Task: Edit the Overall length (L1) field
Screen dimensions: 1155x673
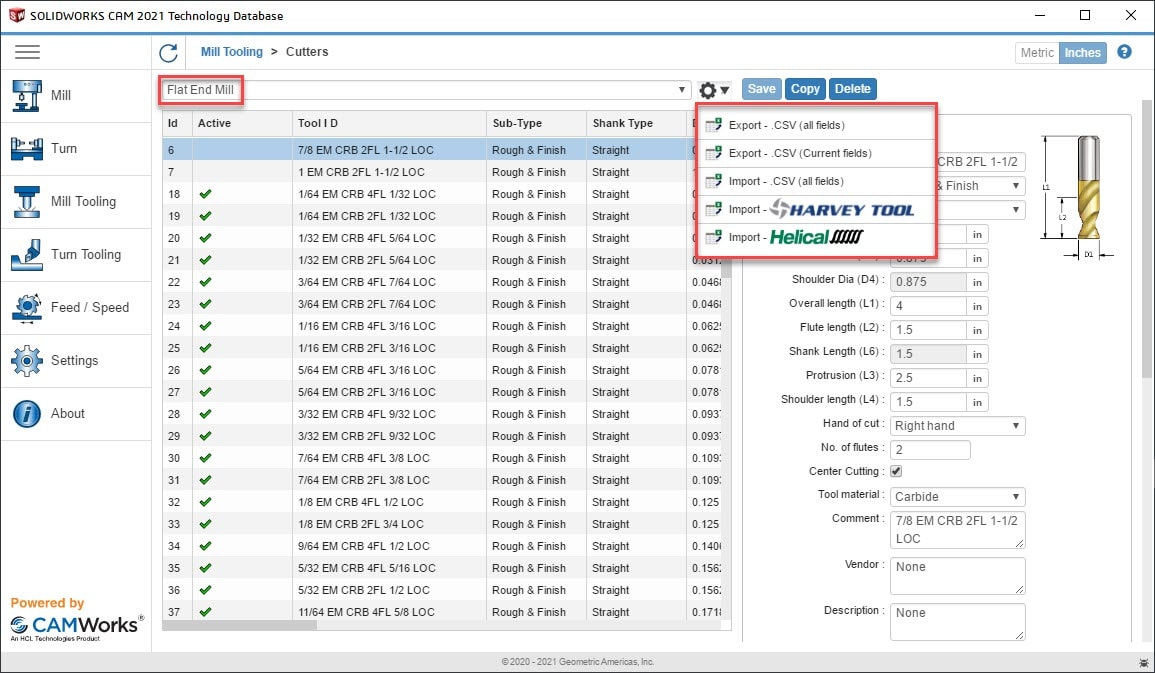Action: [x=928, y=306]
